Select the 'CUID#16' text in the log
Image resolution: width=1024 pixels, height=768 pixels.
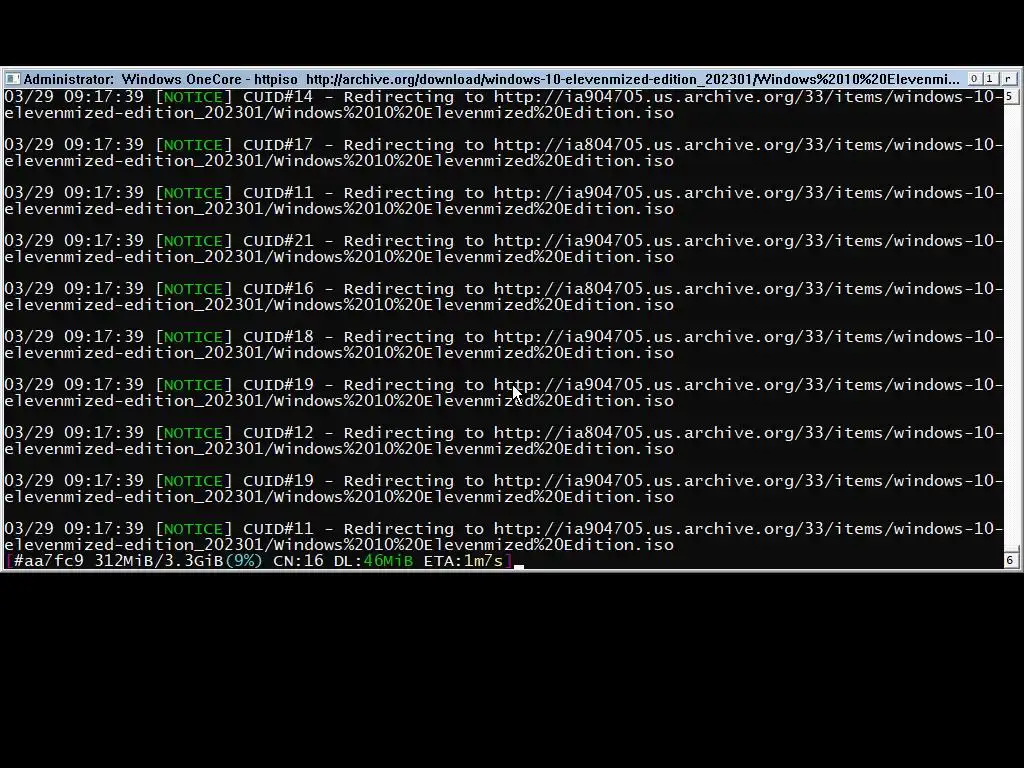click(278, 289)
